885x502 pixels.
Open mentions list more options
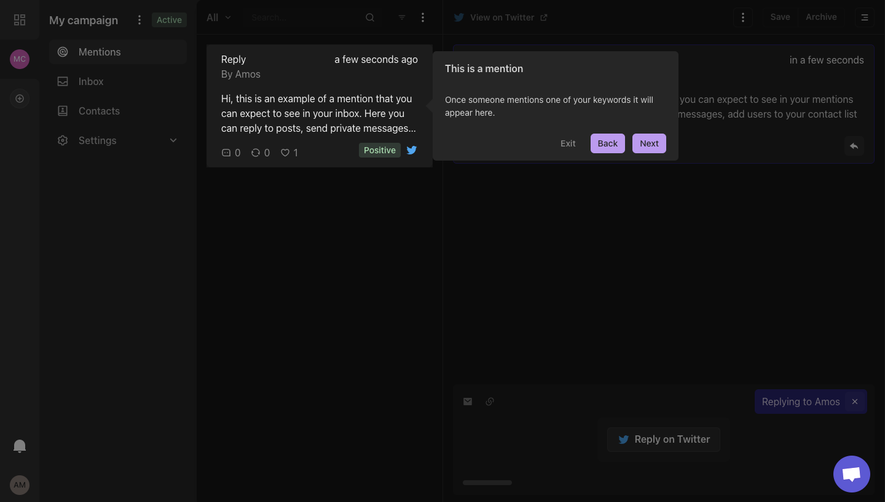coord(423,18)
